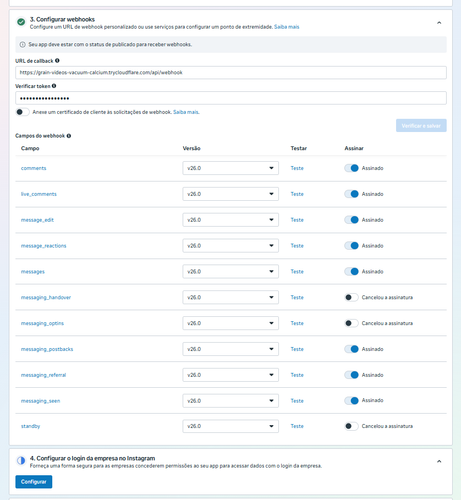Screen dimensions: 461x500
Task: Open version dropdown for message_edit
Action: coord(230,220)
